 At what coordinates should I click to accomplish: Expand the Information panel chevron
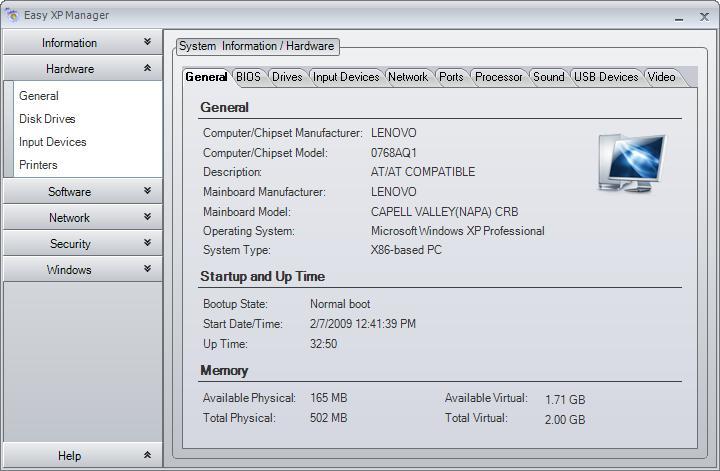tap(147, 42)
